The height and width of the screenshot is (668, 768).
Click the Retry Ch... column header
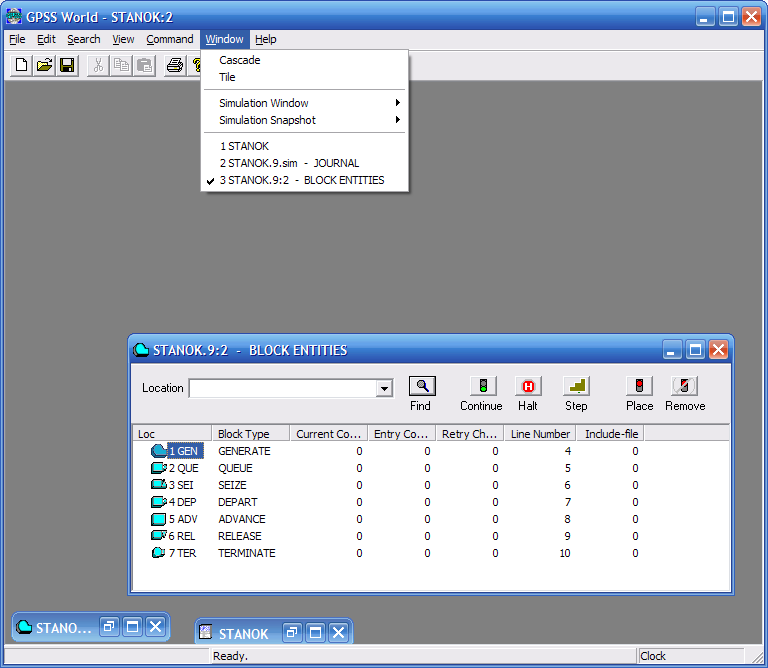tap(470, 434)
